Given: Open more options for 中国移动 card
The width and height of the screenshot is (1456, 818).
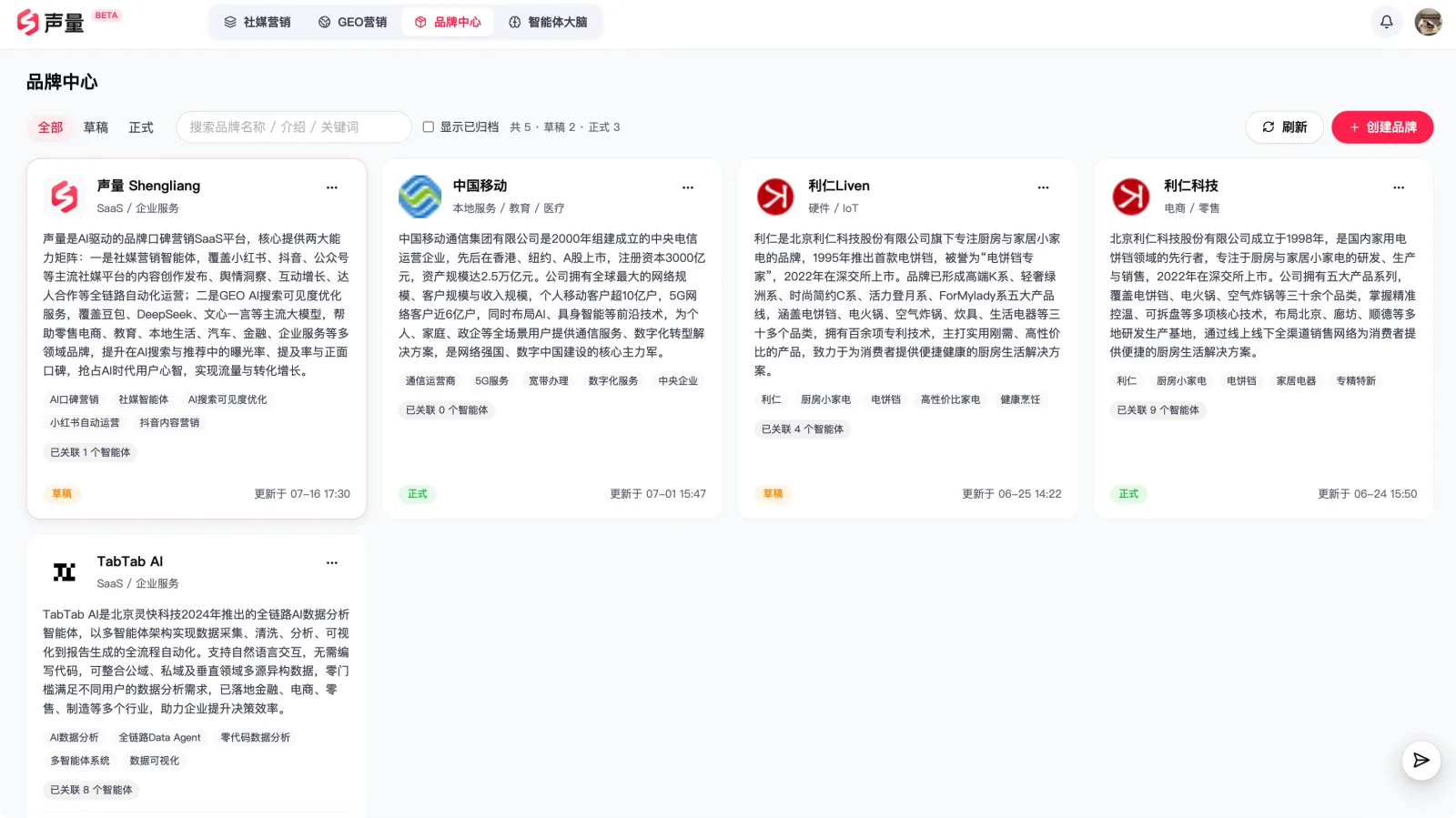Looking at the screenshot, I should click(x=688, y=187).
